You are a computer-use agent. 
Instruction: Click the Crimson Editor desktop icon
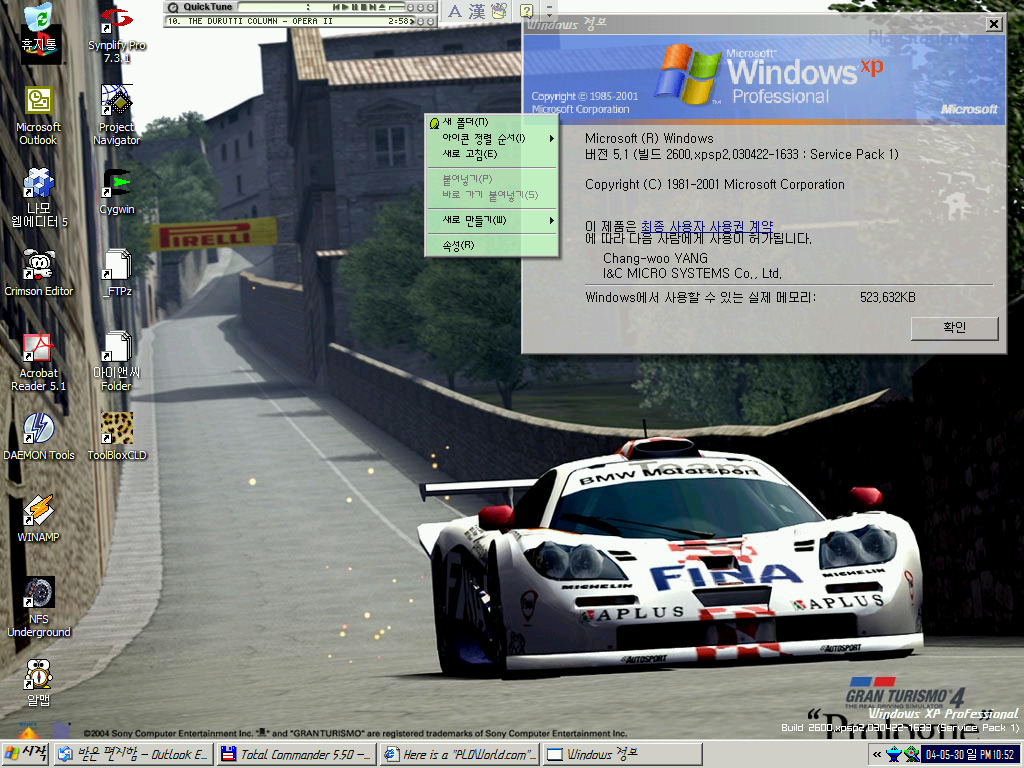(x=38, y=267)
